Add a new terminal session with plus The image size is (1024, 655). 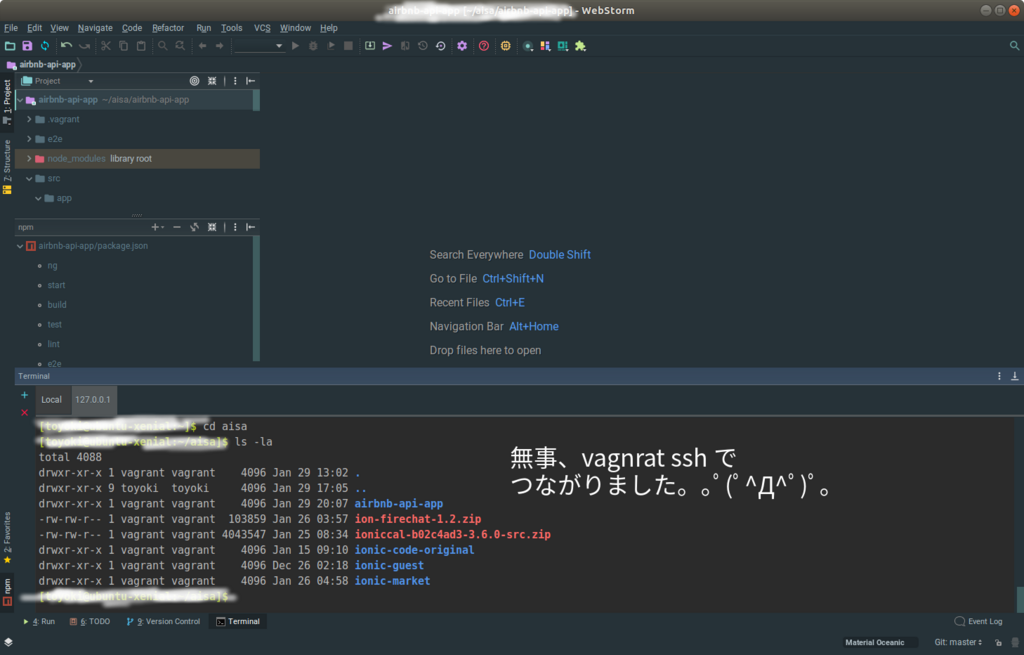pyautogui.click(x=24, y=395)
